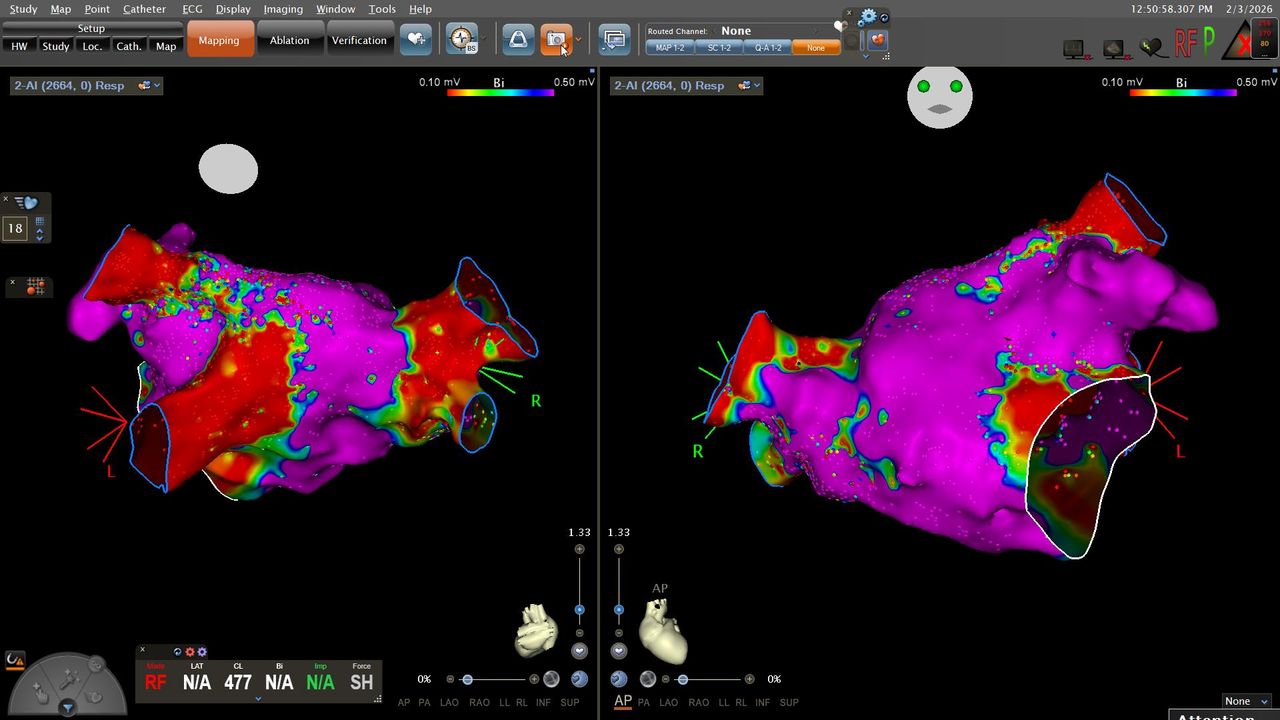The width and height of the screenshot is (1280, 720).
Task: Switch to the Ablation tab
Action: (289, 40)
